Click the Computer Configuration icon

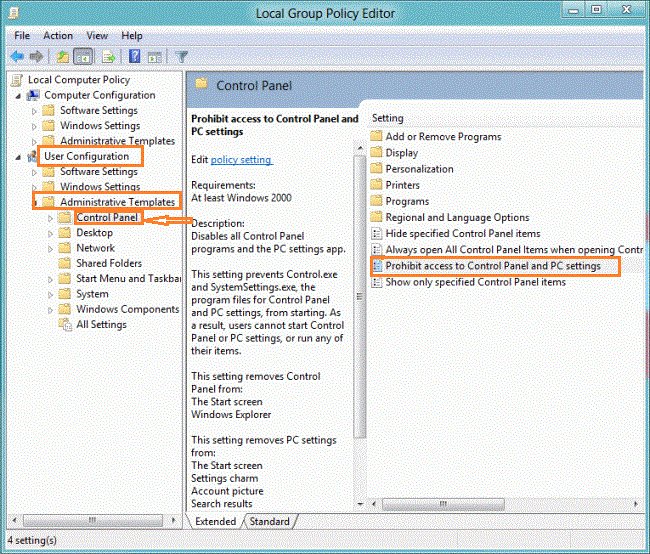coord(33,95)
